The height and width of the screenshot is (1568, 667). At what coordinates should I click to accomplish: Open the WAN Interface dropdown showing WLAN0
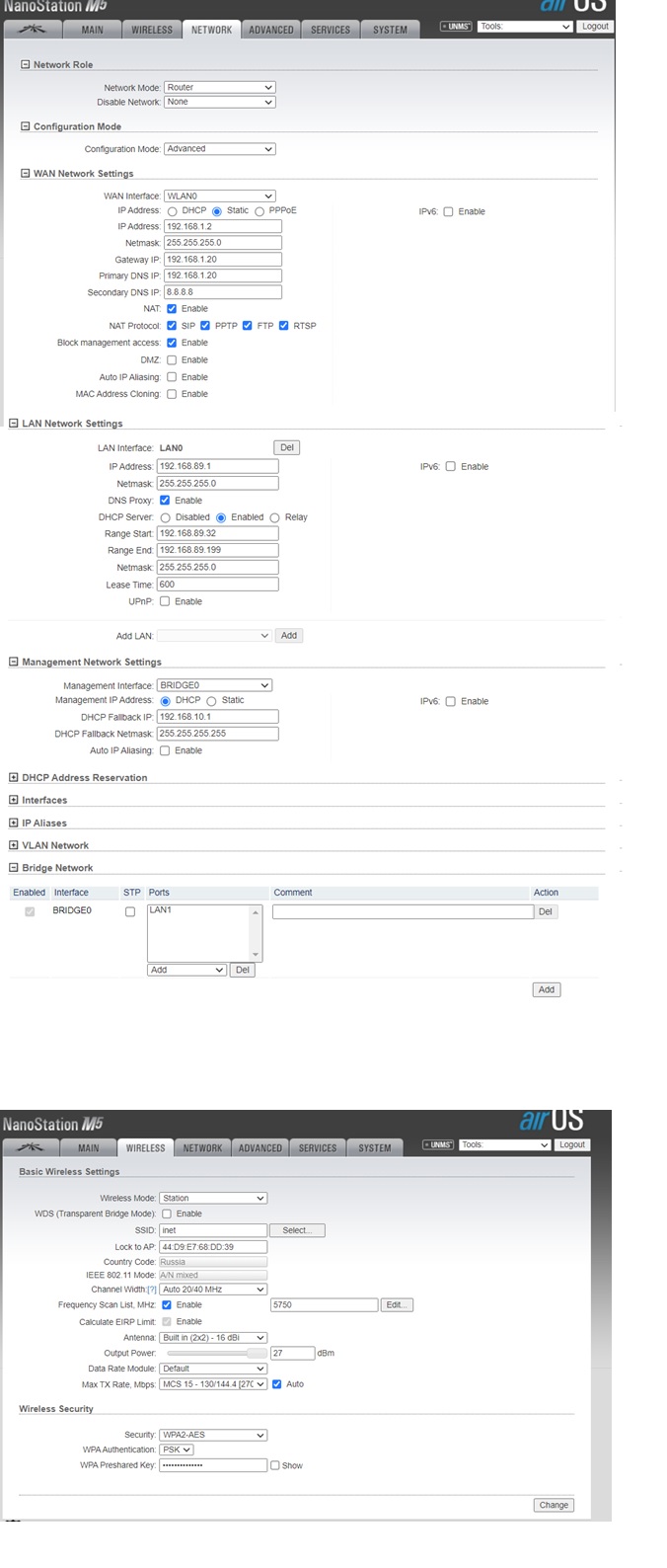click(x=220, y=196)
